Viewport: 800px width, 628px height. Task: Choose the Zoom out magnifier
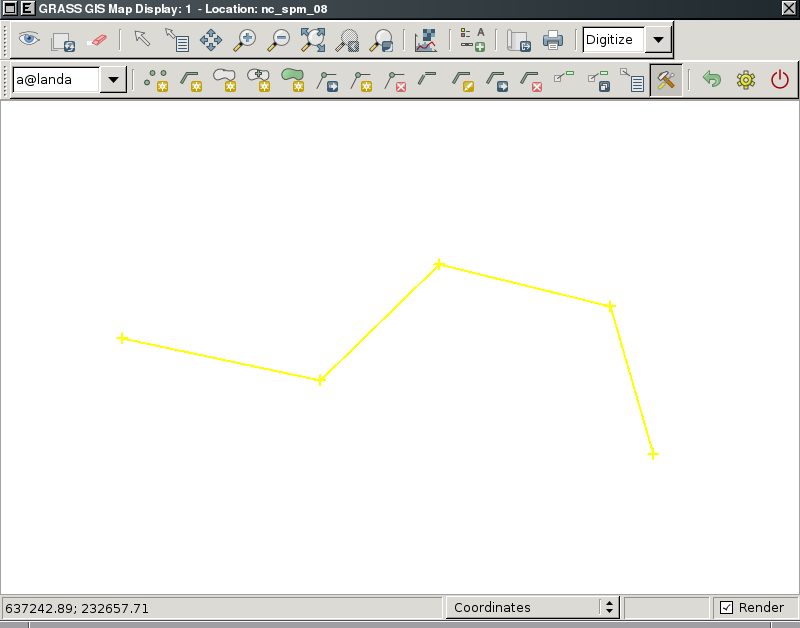[x=279, y=40]
